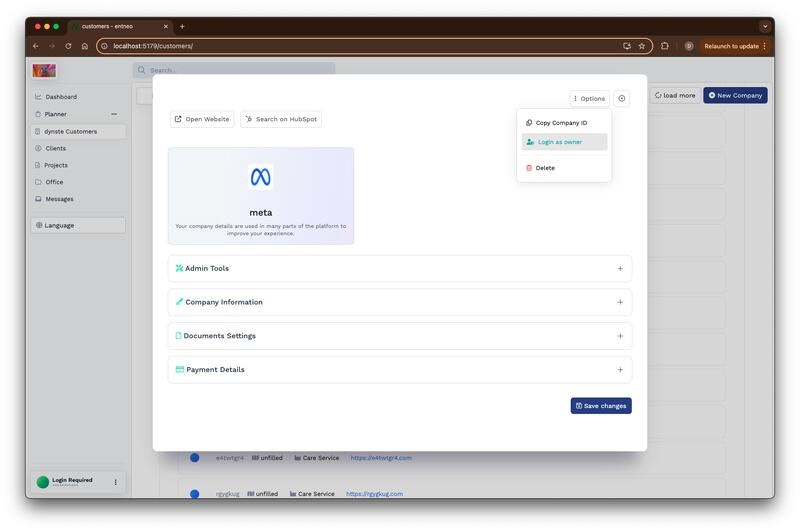The image size is (800, 532).
Task: Click Open Website button
Action: click(202, 119)
